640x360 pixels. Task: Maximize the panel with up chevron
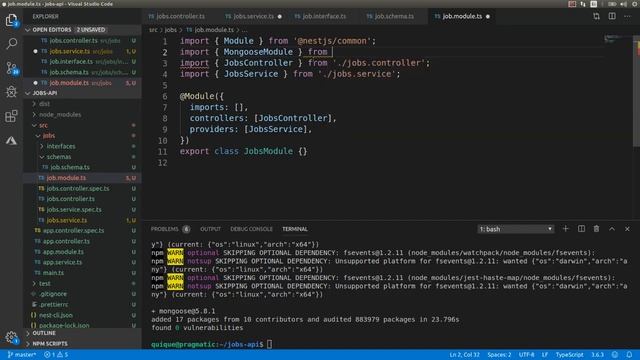tap(612, 229)
